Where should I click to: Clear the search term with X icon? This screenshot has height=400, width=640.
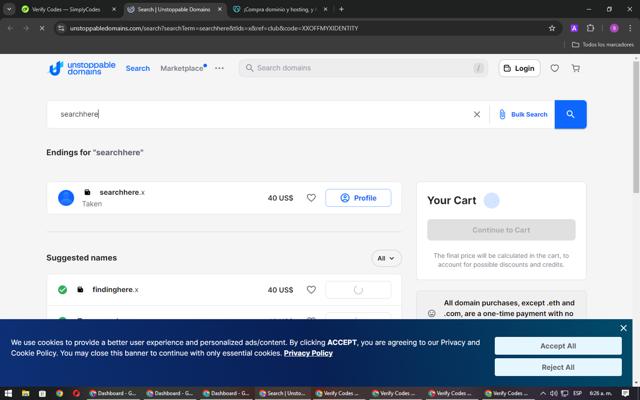[x=477, y=114]
